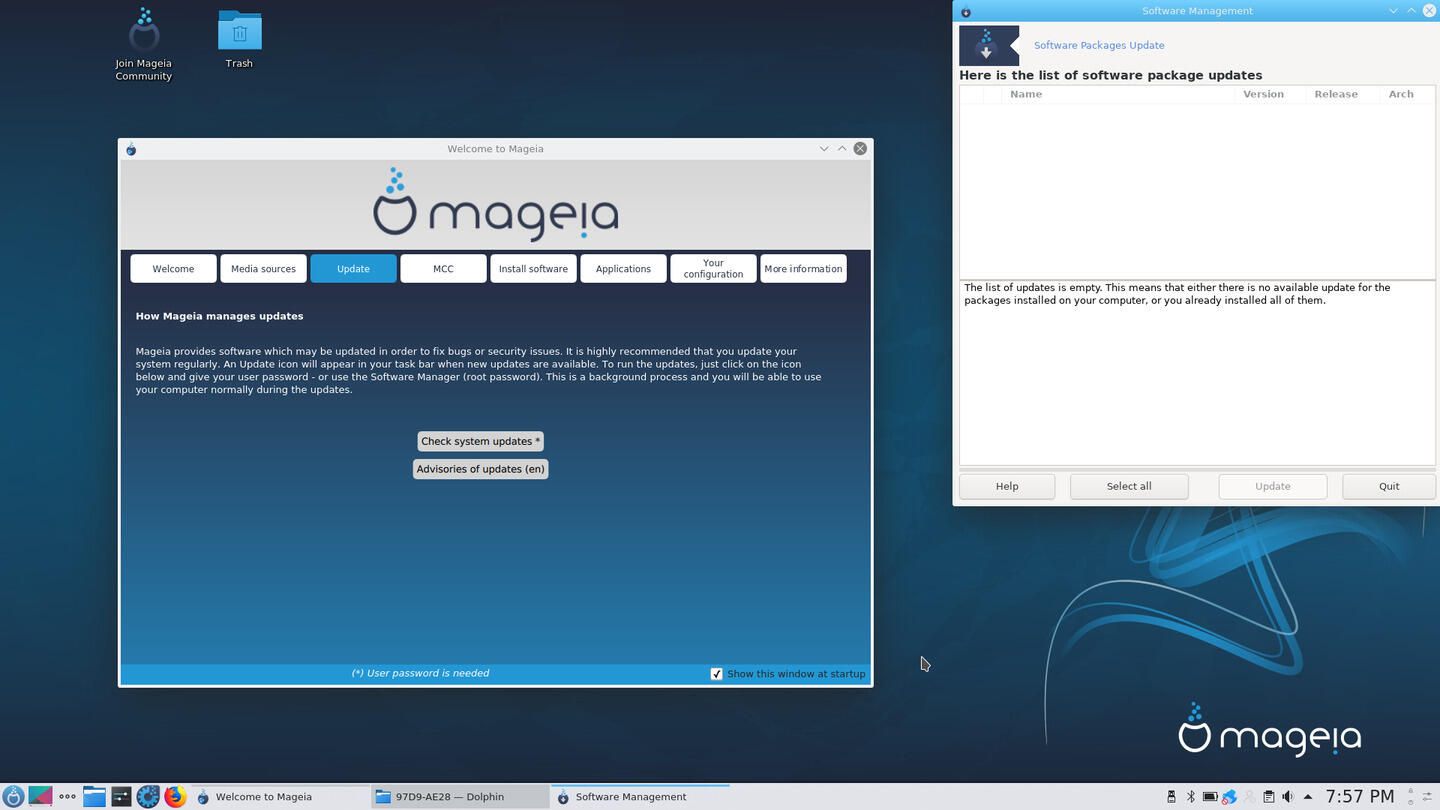Switch to the Dolphin 97D9-AE28 taskbar entry
Image resolution: width=1440 pixels, height=810 pixels.
coord(459,797)
